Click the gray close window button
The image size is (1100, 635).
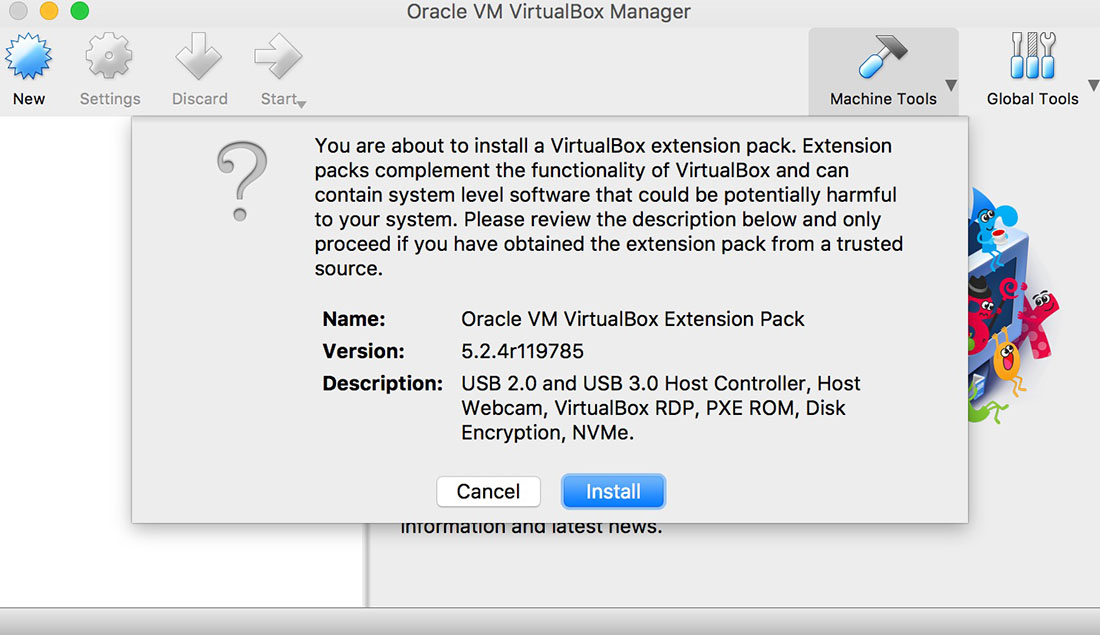[x=18, y=11]
